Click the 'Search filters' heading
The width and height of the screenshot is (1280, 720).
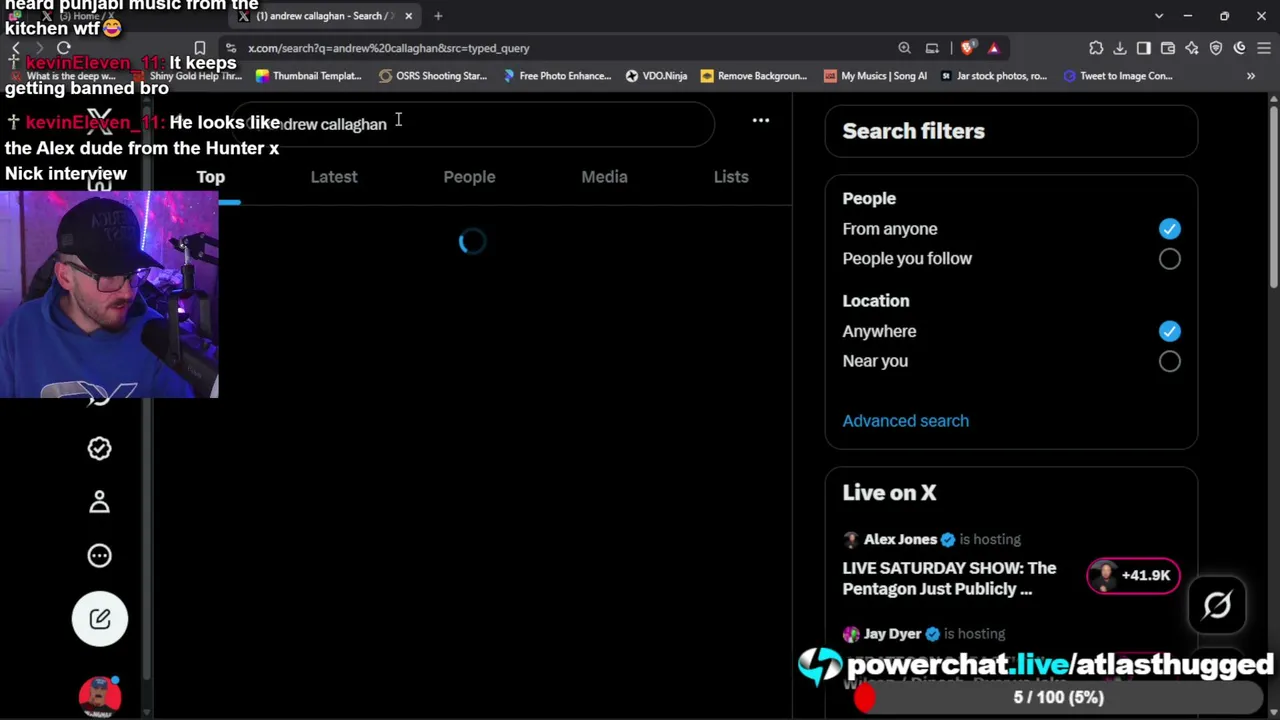pos(913,131)
